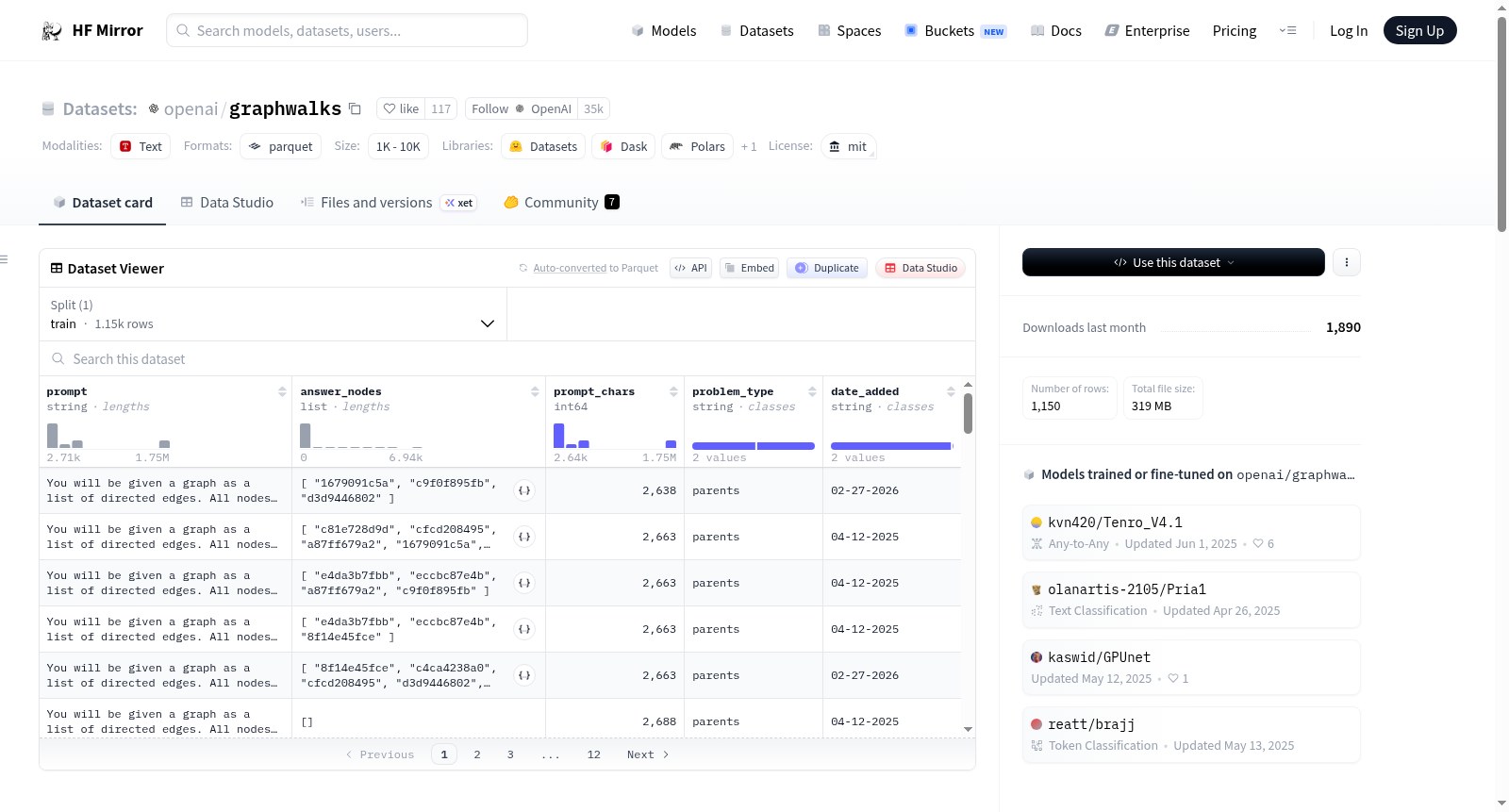Open the Data Studio tab
This screenshot has width=1509, height=812.
(227, 203)
